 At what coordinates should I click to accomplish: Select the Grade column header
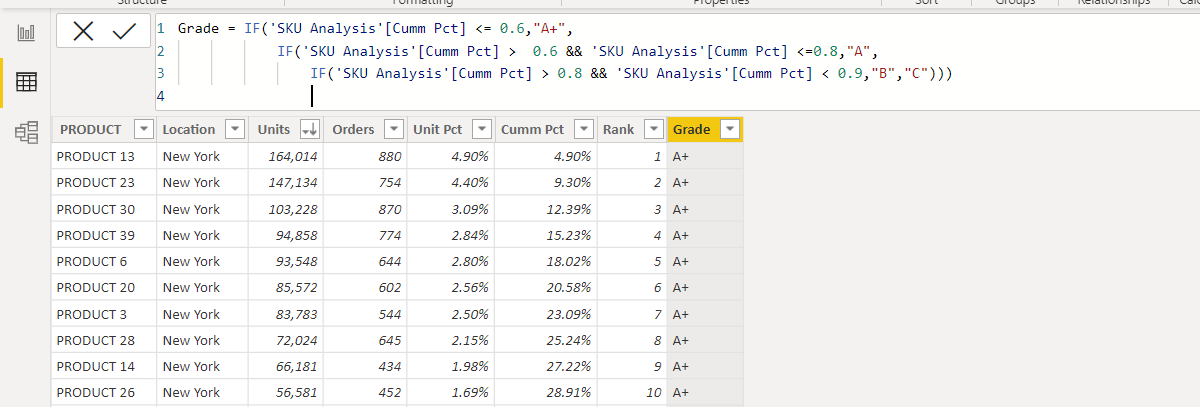pos(704,129)
